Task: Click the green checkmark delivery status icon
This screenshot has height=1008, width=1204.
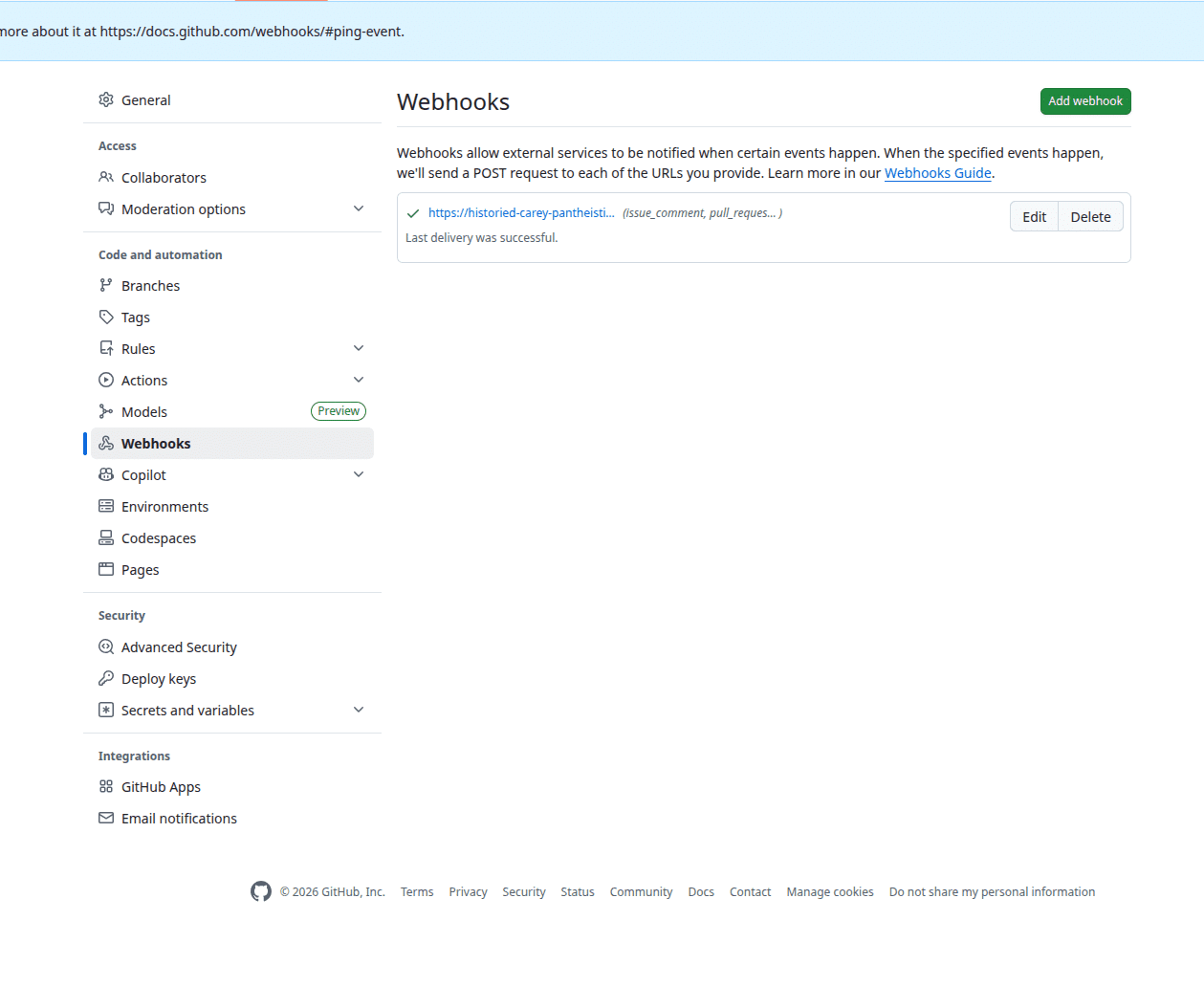Action: tap(413, 213)
